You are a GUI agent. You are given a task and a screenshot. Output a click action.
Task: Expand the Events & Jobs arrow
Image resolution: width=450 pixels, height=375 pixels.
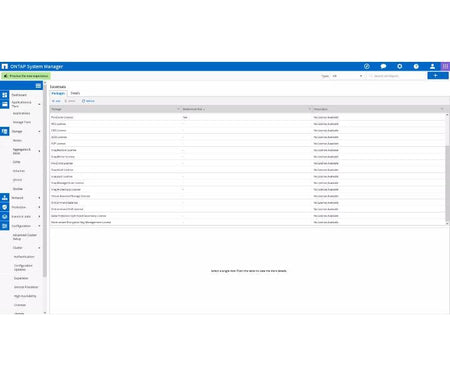[39, 216]
